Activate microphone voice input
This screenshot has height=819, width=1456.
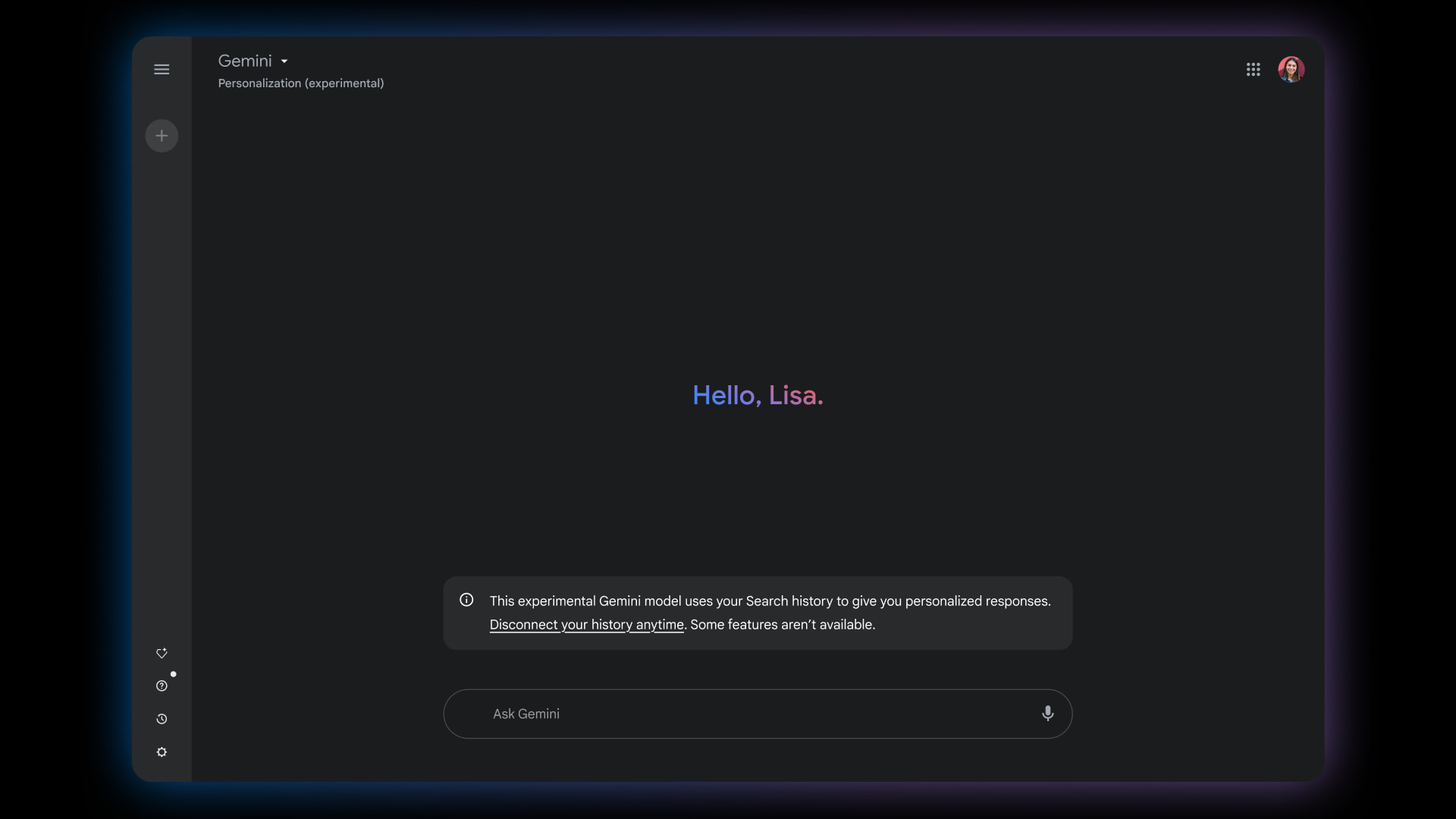[x=1047, y=714]
